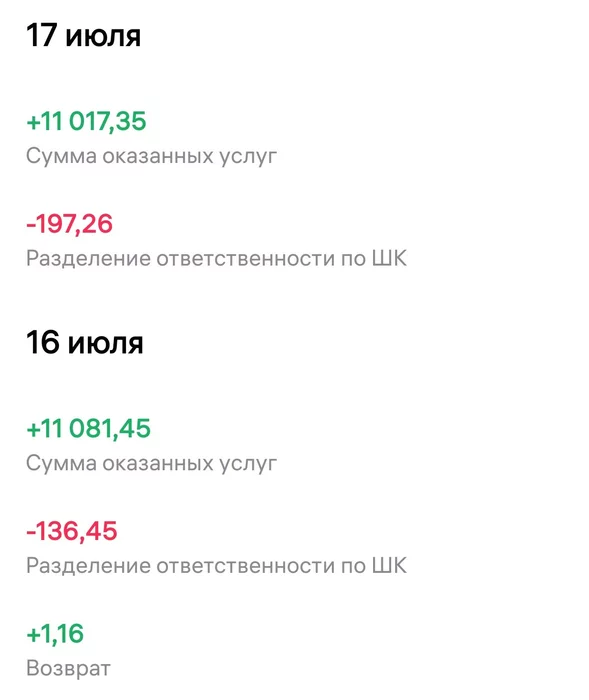This screenshot has height=700, width=589.
Task: Click the word ответственности below -136,45
Action: pos(246,566)
